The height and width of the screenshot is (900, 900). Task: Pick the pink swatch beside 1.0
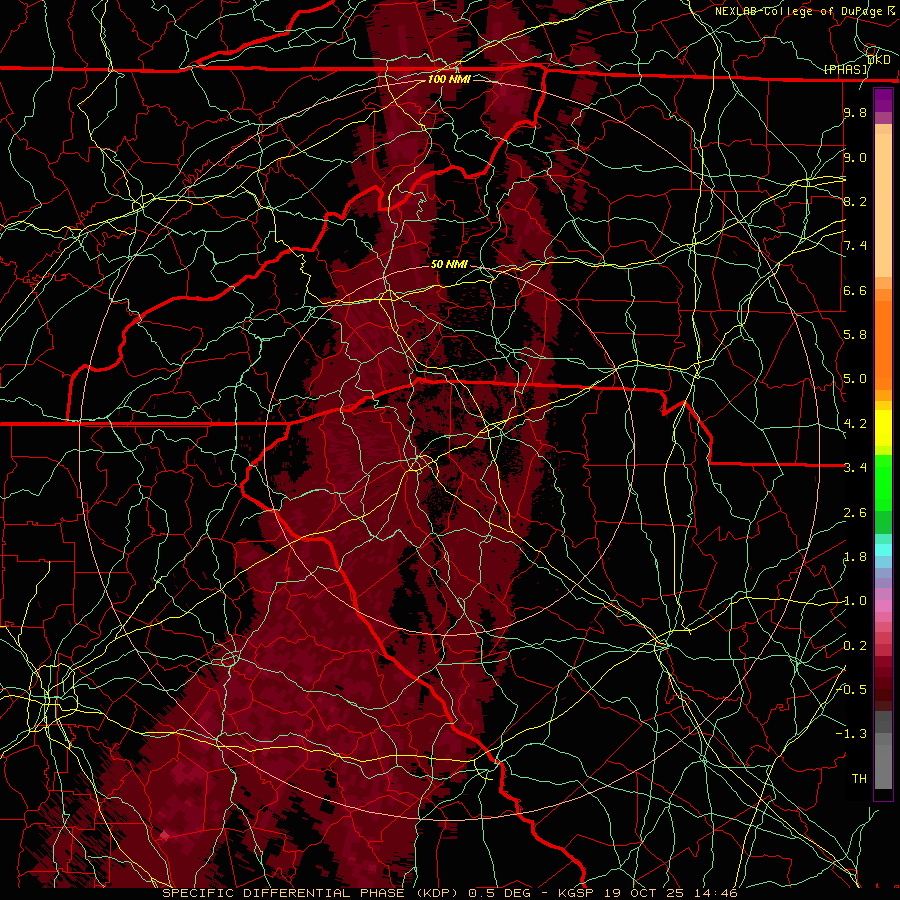(883, 605)
